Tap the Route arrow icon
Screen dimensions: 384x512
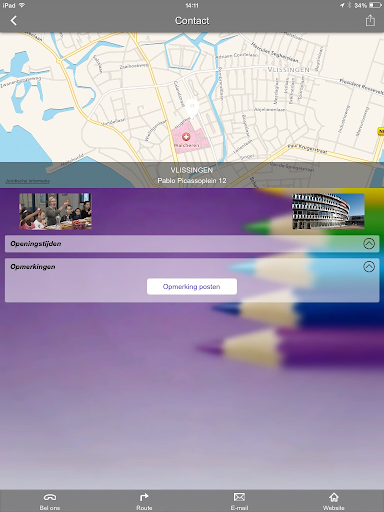pos(144,497)
